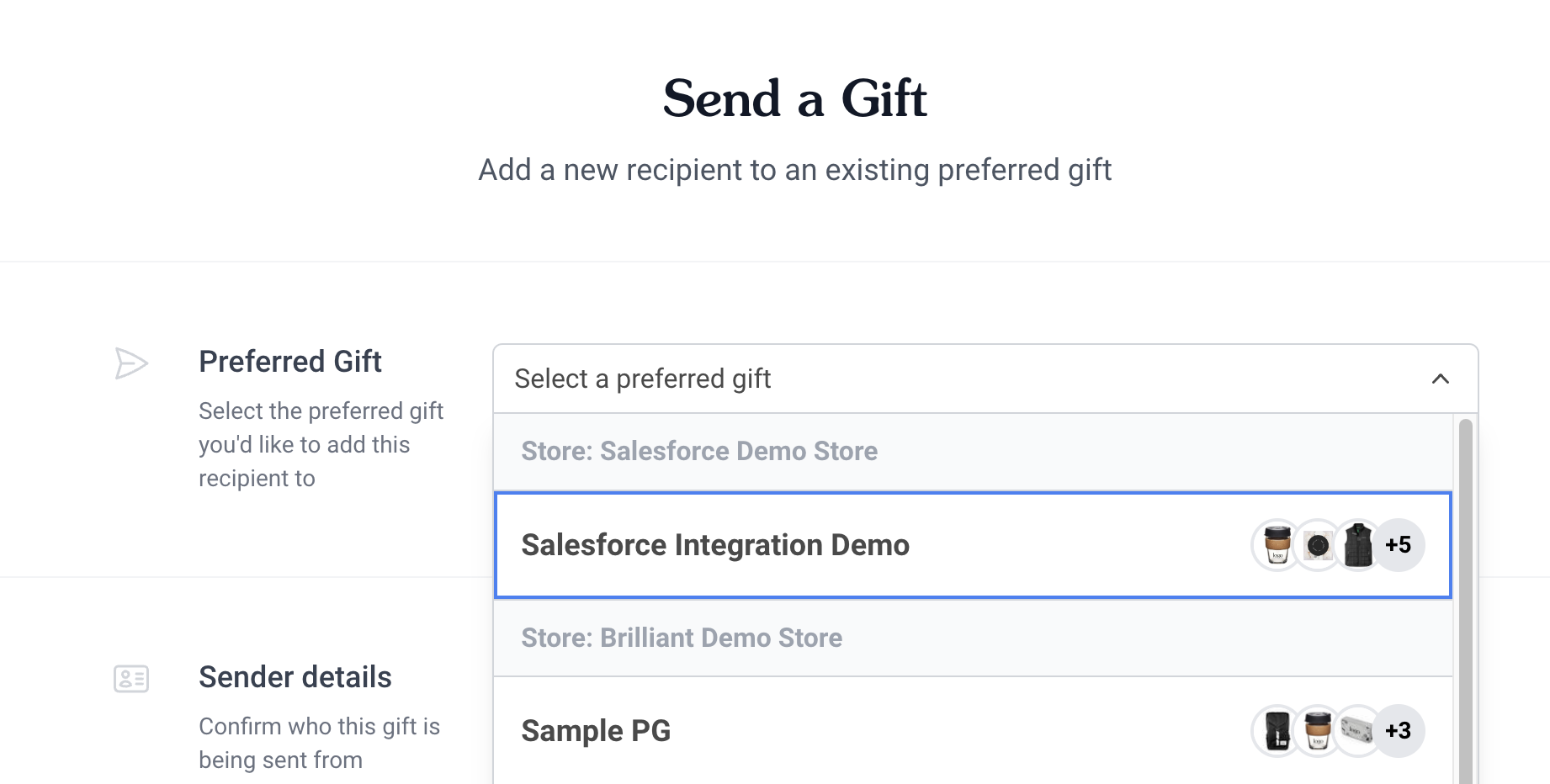This screenshot has height=784, width=1550.
Task: Click the dark round thumbnail in Salesforce Integration Demo
Action: coord(1318,545)
